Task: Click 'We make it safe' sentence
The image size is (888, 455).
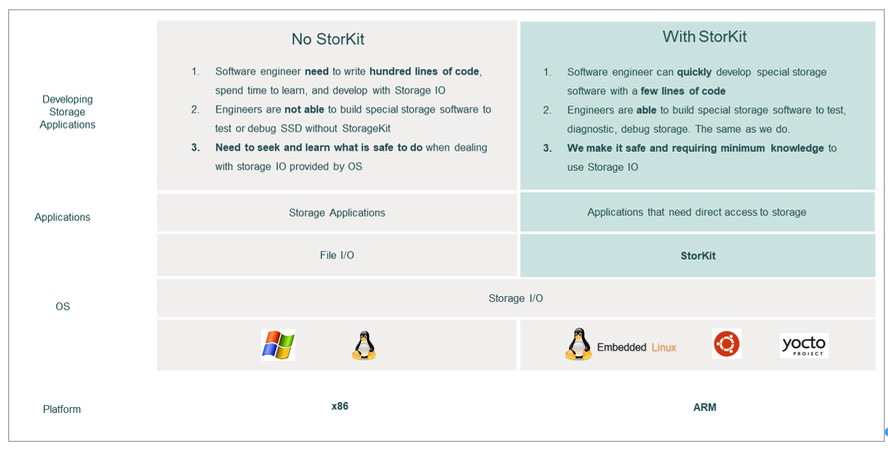Action: click(x=702, y=158)
